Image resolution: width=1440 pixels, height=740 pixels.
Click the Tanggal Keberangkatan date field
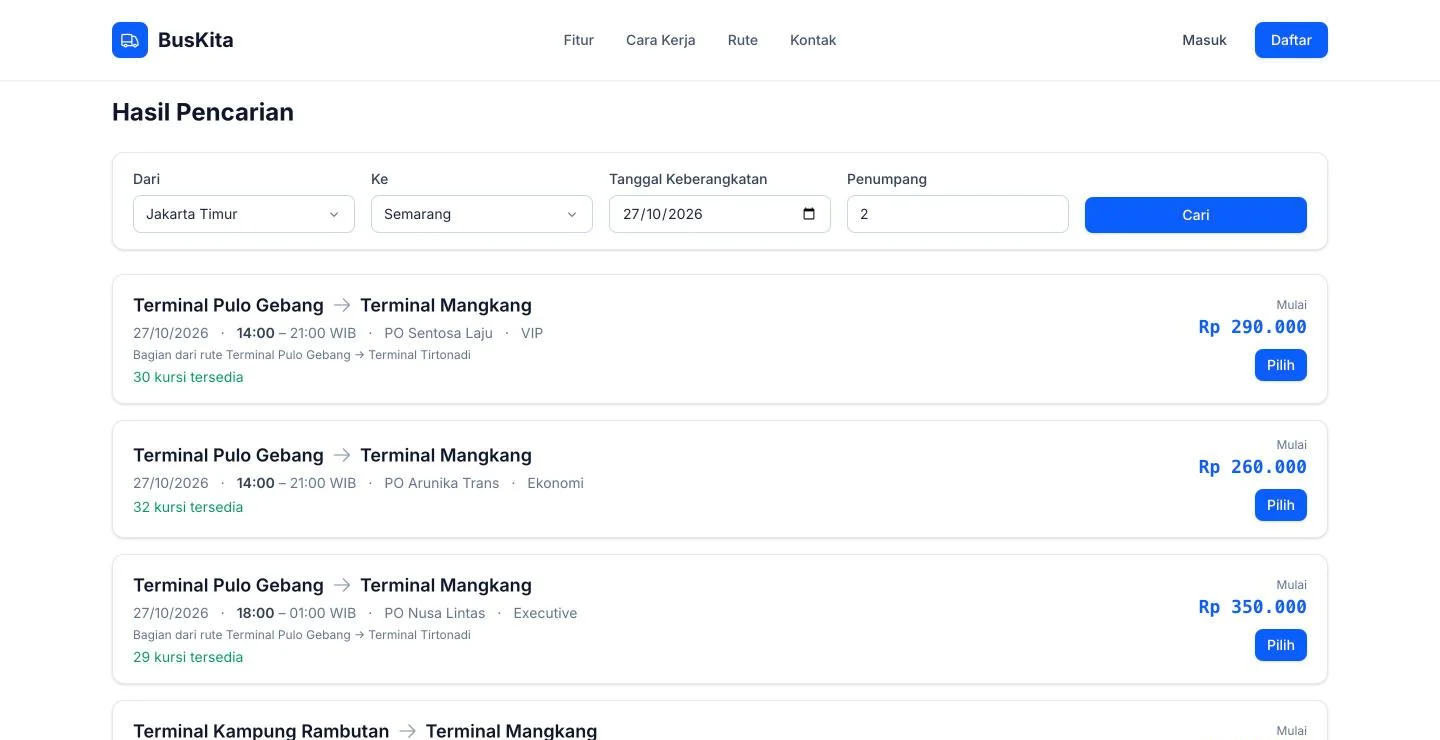pyautogui.click(x=720, y=214)
